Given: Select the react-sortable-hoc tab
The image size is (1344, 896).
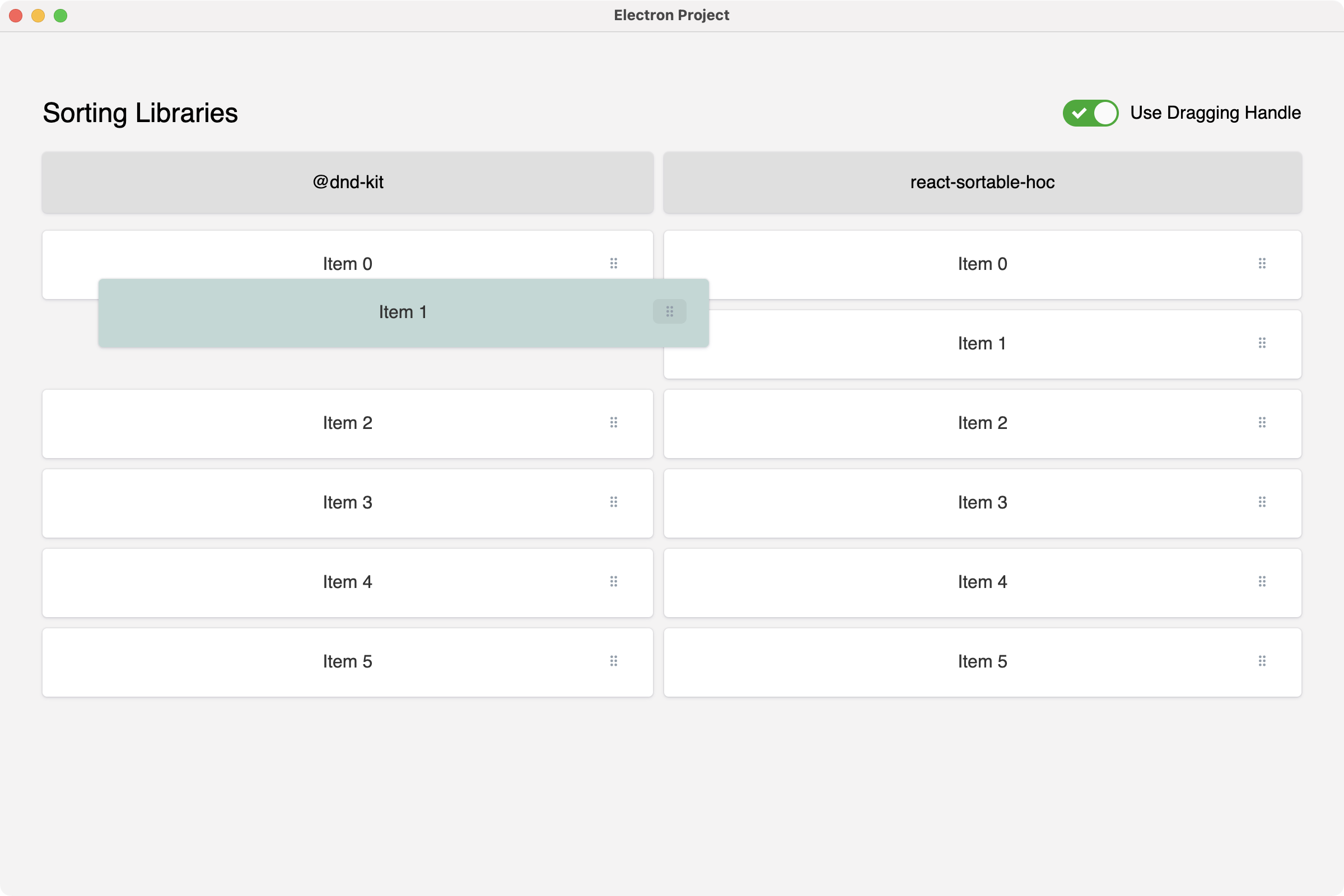Looking at the screenshot, I should 982,182.
